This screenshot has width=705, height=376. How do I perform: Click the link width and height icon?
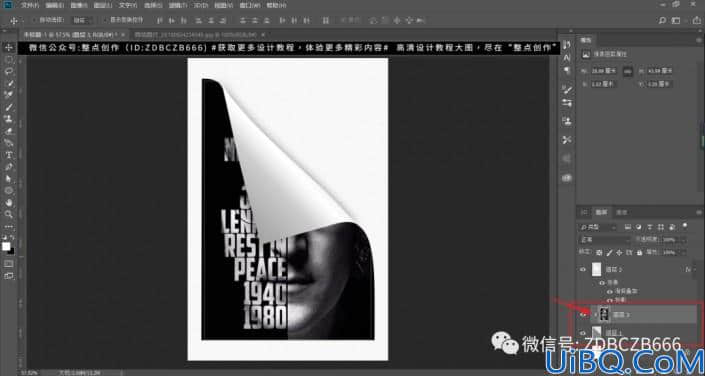[x=627, y=71]
